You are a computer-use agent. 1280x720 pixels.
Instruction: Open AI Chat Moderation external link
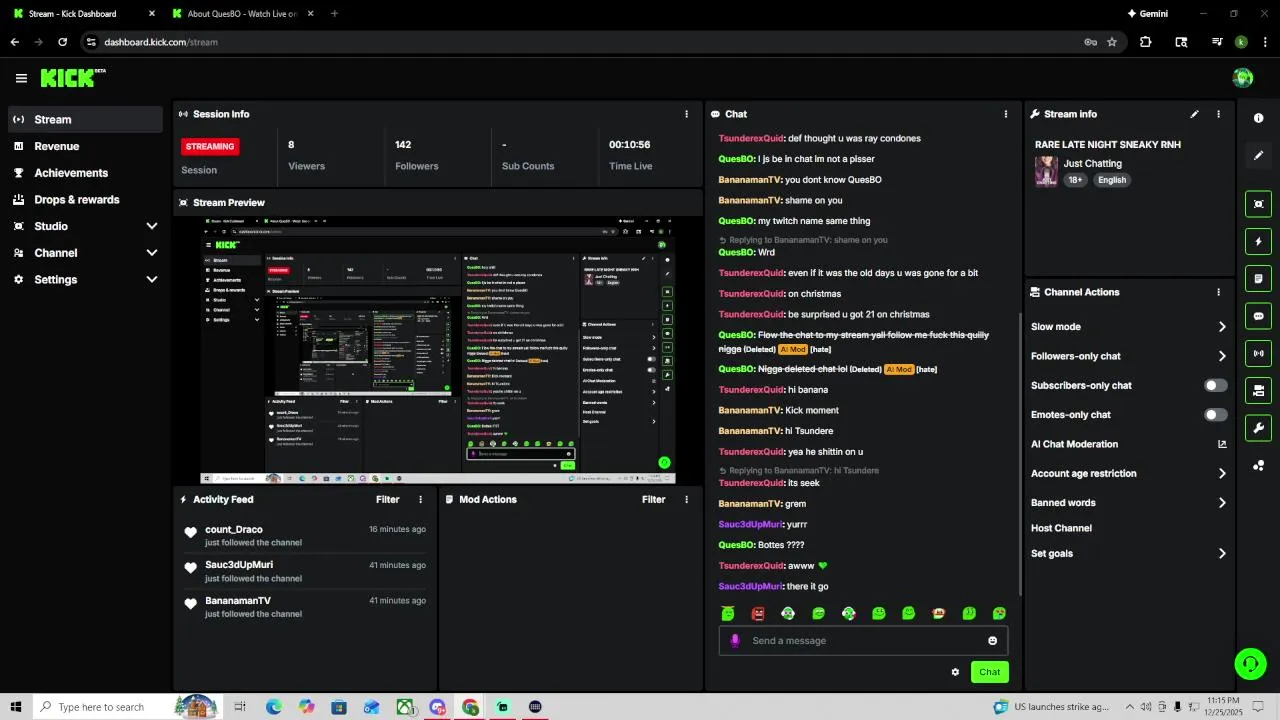pos(1222,444)
